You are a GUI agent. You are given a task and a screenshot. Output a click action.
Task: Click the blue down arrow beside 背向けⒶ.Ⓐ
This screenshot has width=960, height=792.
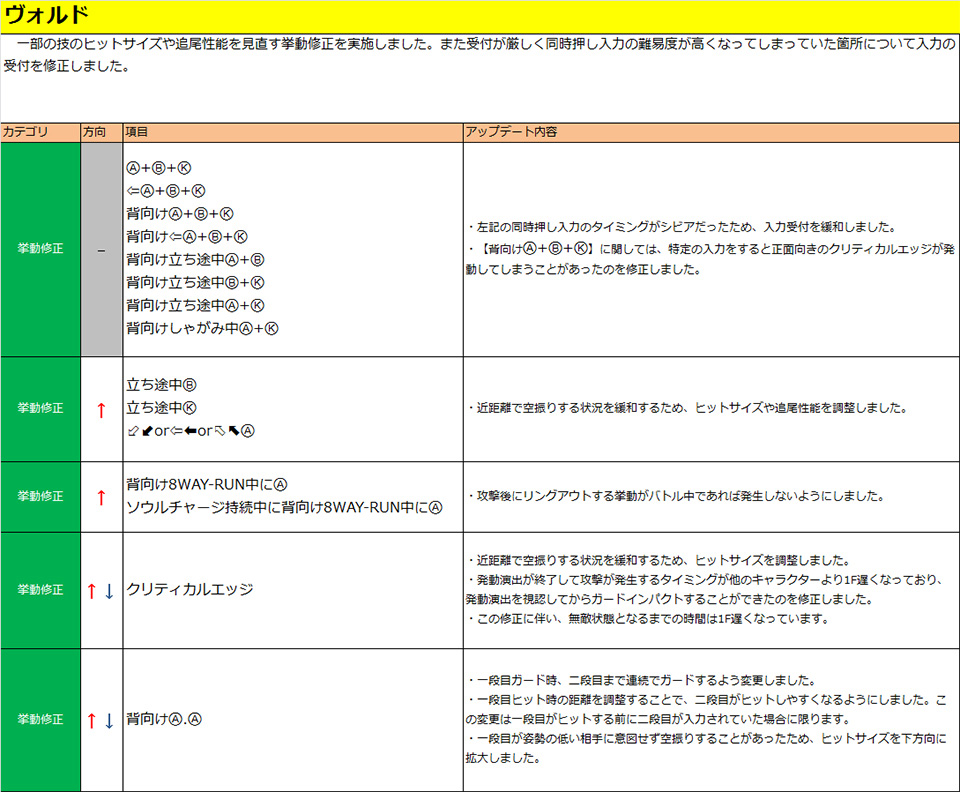(109, 720)
